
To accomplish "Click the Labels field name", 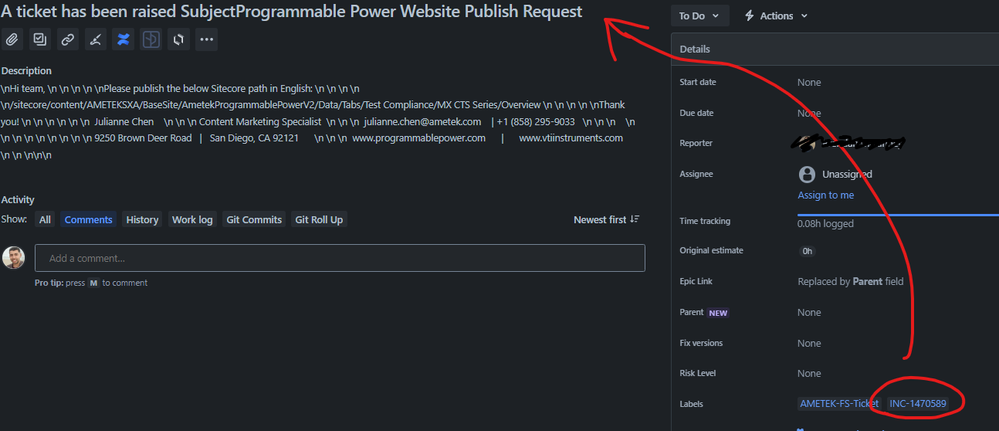I will (691, 404).
